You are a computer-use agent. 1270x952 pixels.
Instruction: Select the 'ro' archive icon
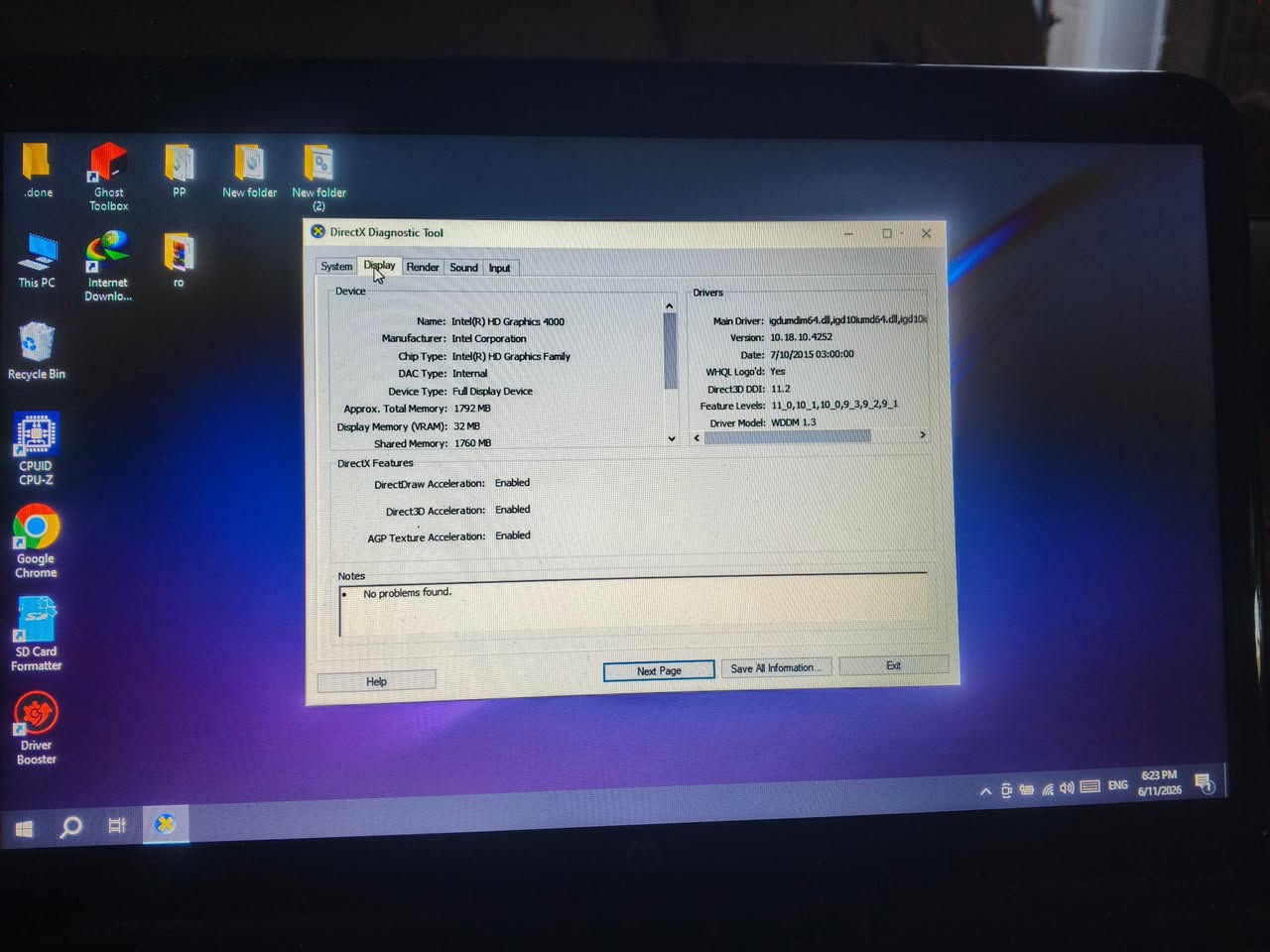tap(179, 260)
